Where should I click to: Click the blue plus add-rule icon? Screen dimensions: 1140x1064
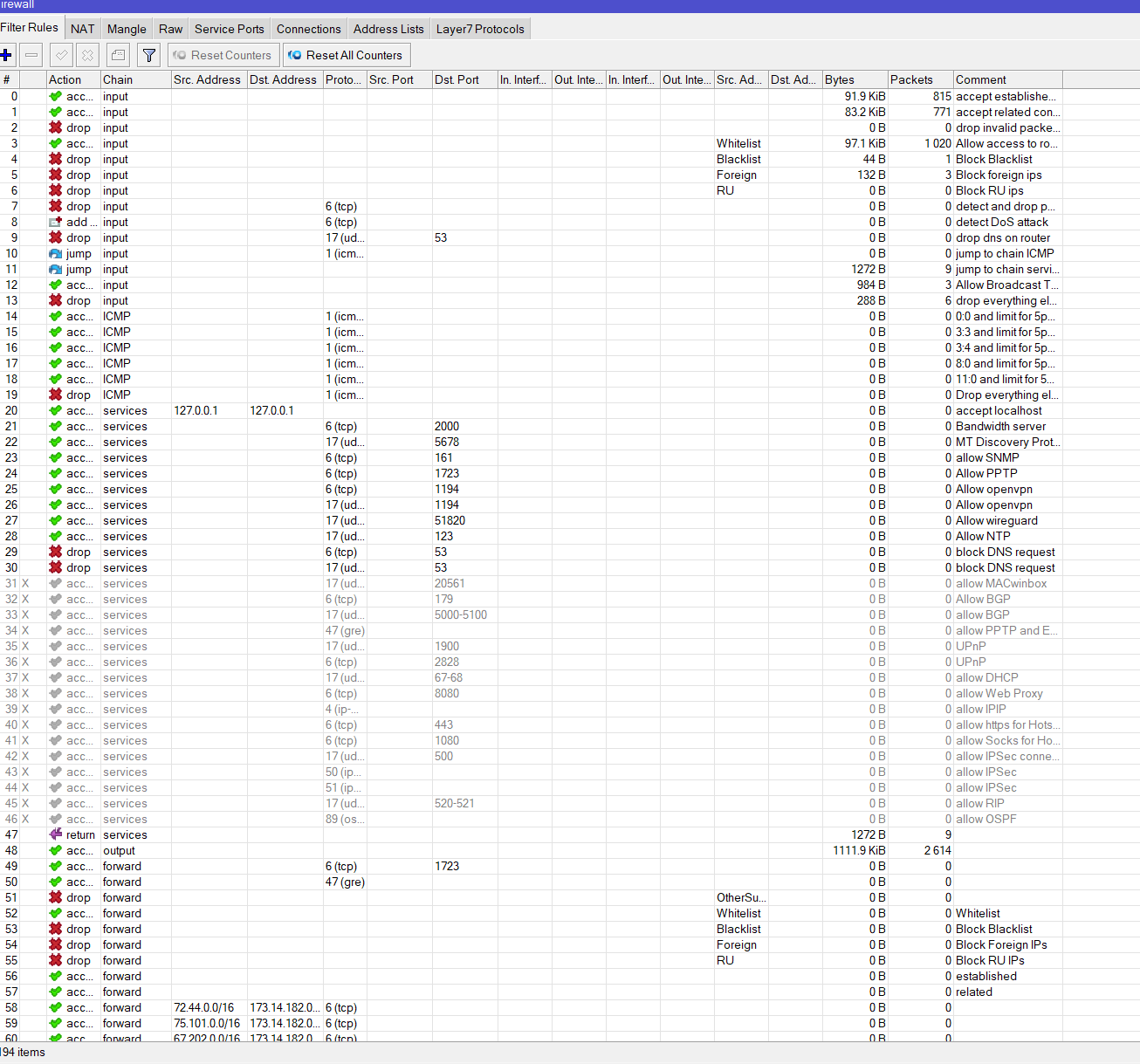pos(6,55)
